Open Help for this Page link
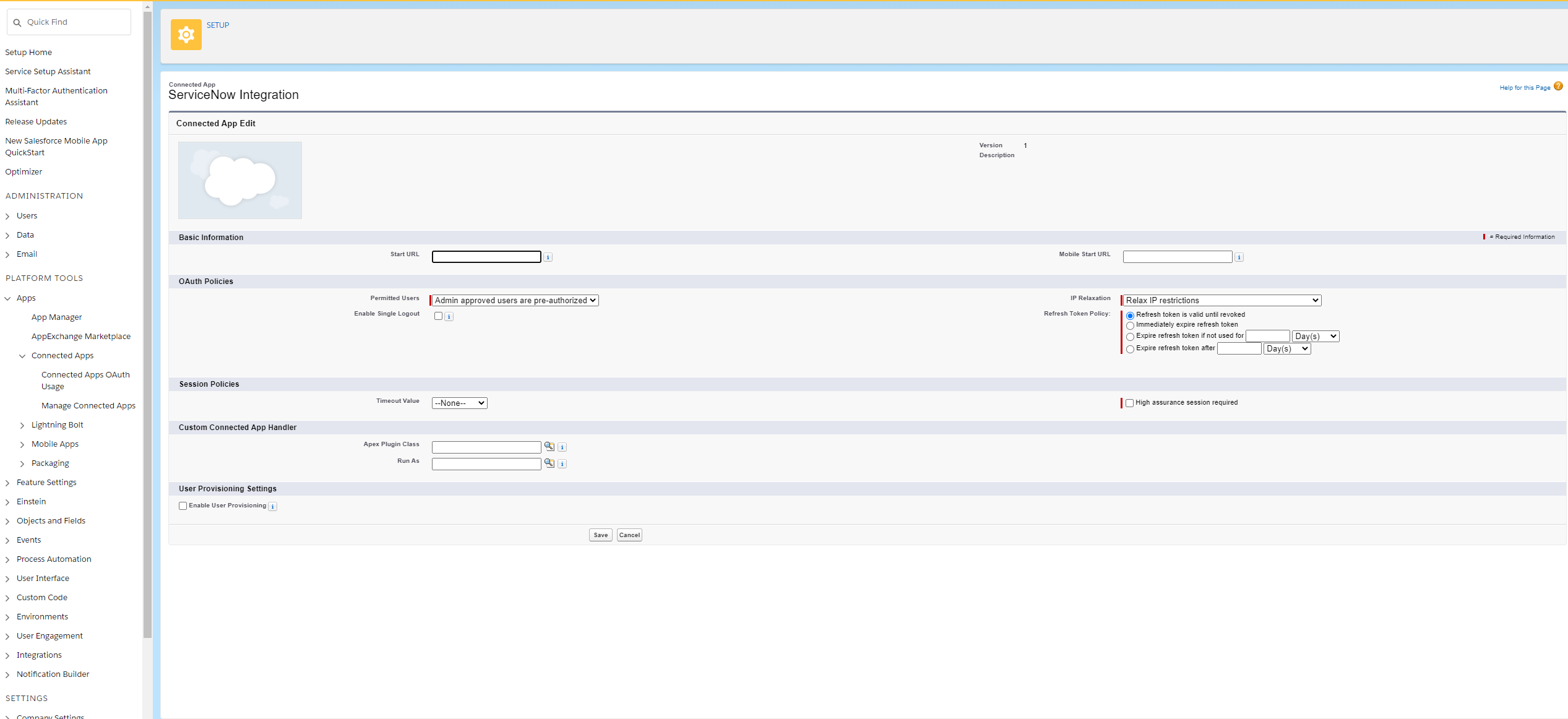 point(1525,88)
